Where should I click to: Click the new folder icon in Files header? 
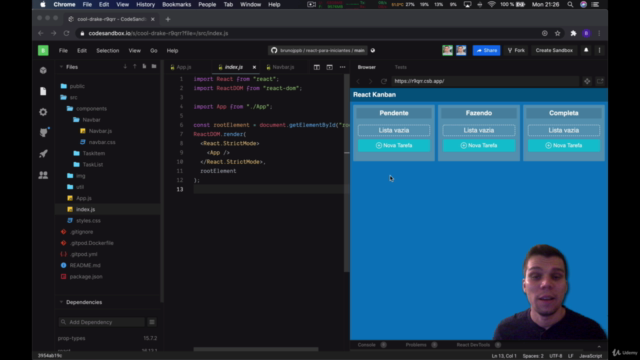point(154,67)
